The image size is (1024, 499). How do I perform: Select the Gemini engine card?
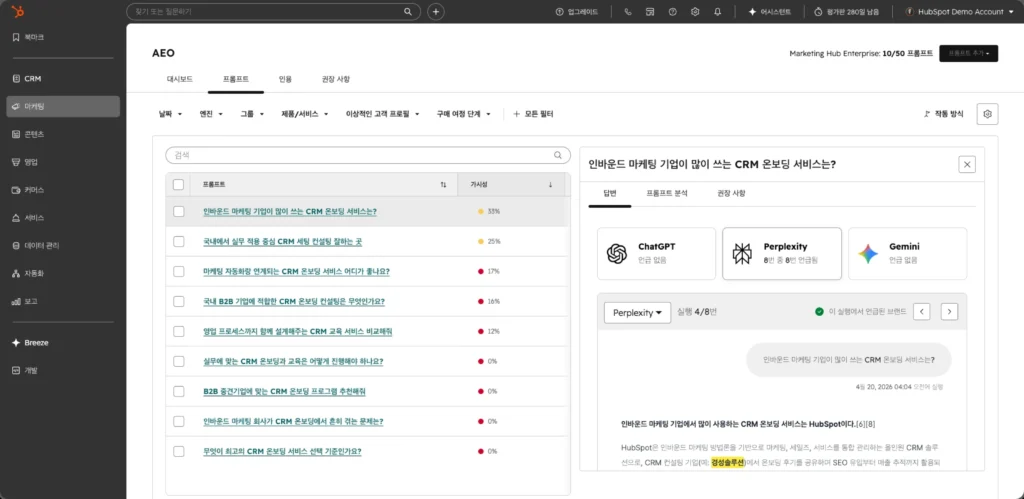pos(908,253)
